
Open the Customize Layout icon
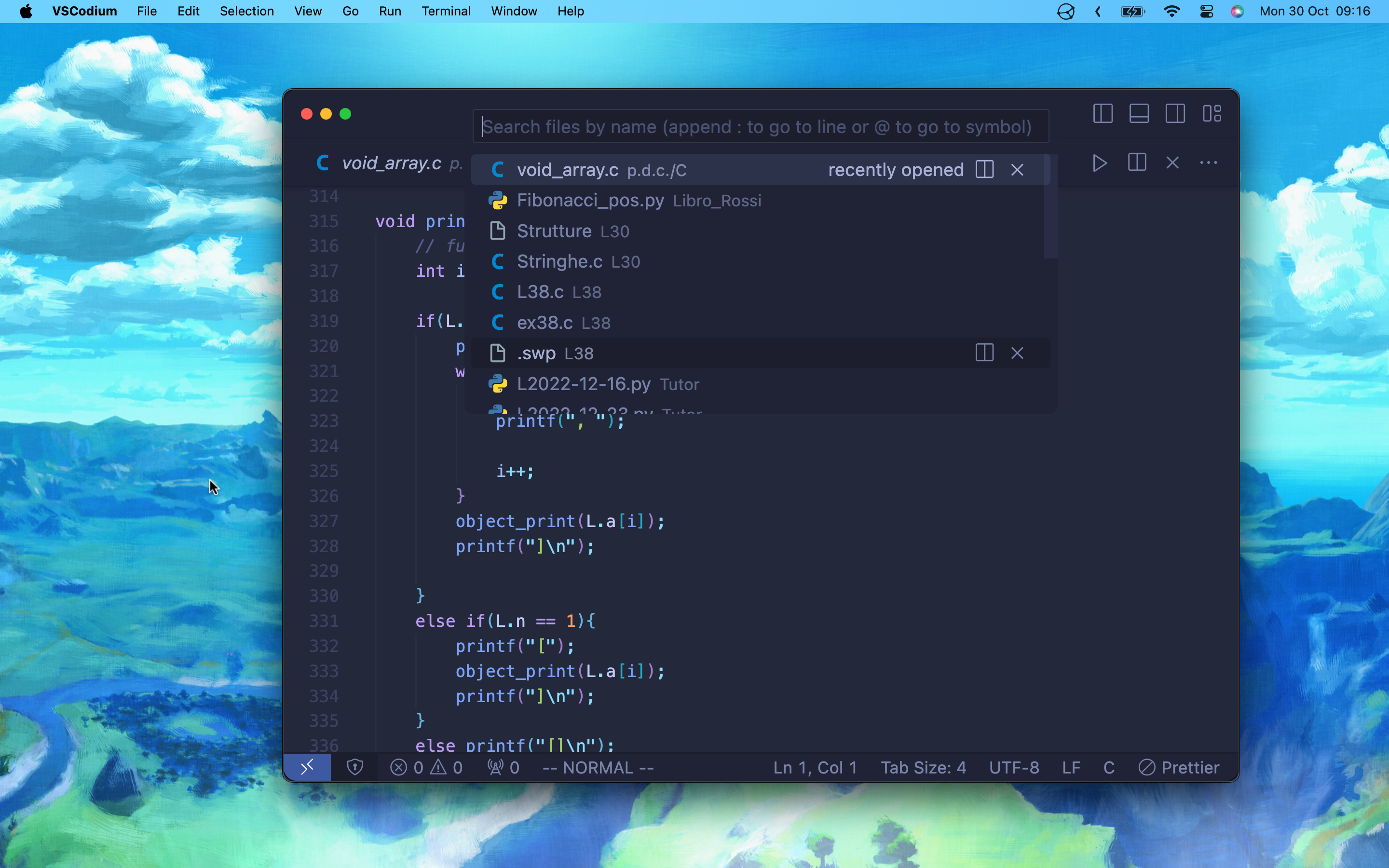click(x=1212, y=113)
